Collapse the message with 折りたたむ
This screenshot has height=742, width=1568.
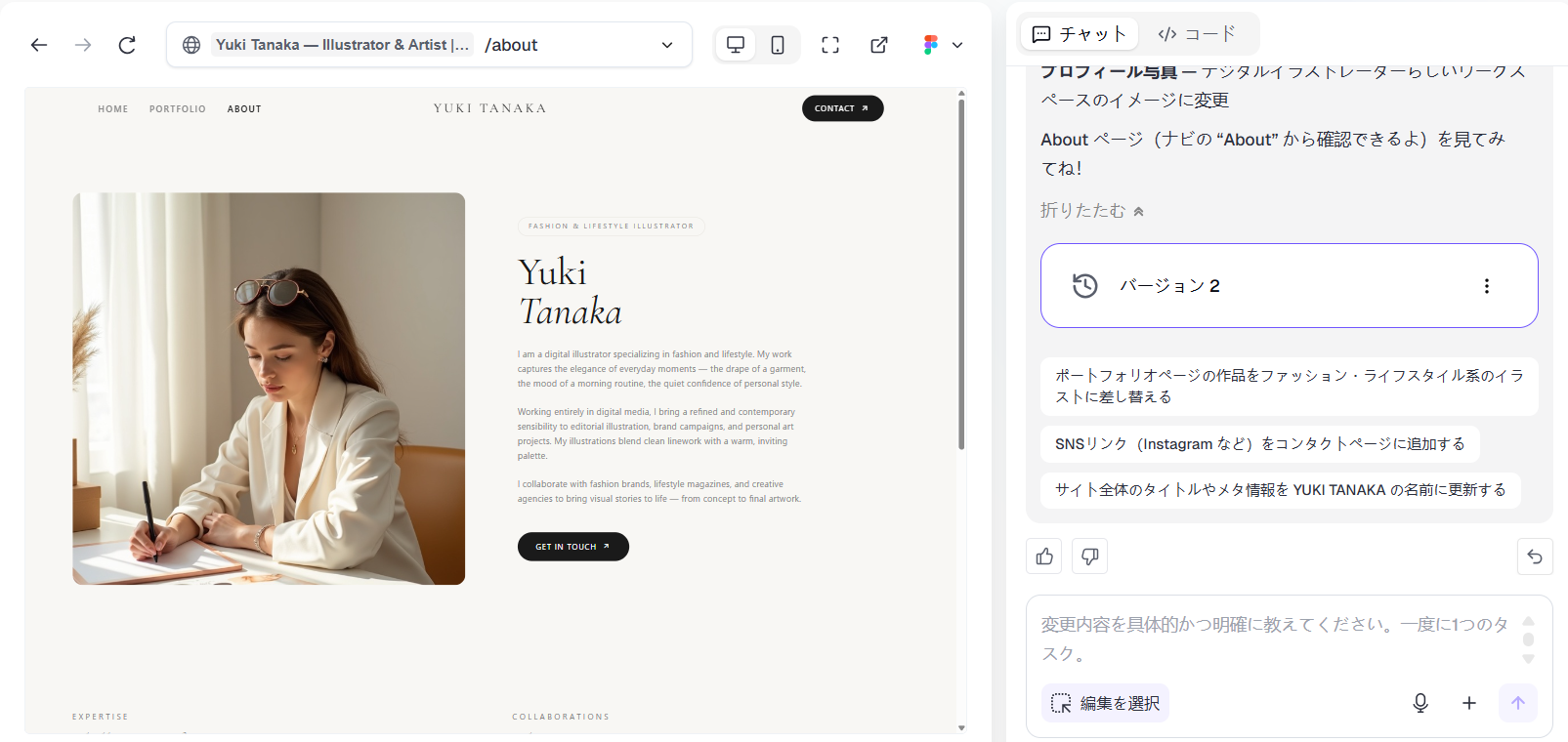coord(1092,211)
